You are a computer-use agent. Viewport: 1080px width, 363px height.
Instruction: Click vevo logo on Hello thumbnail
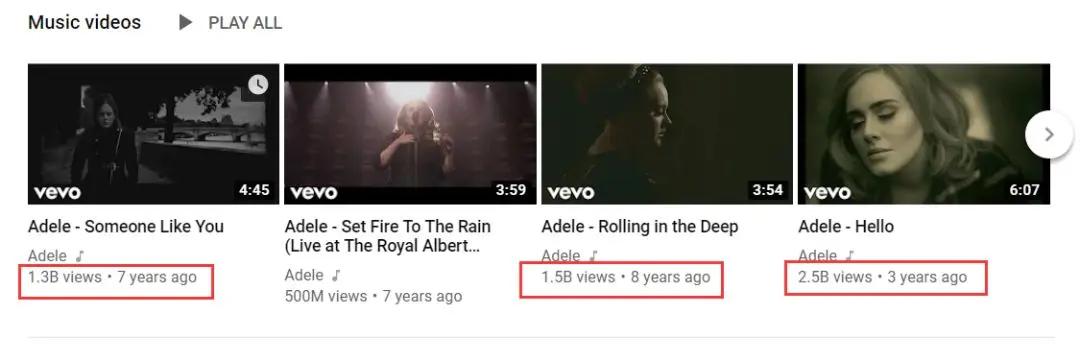[x=827, y=191]
